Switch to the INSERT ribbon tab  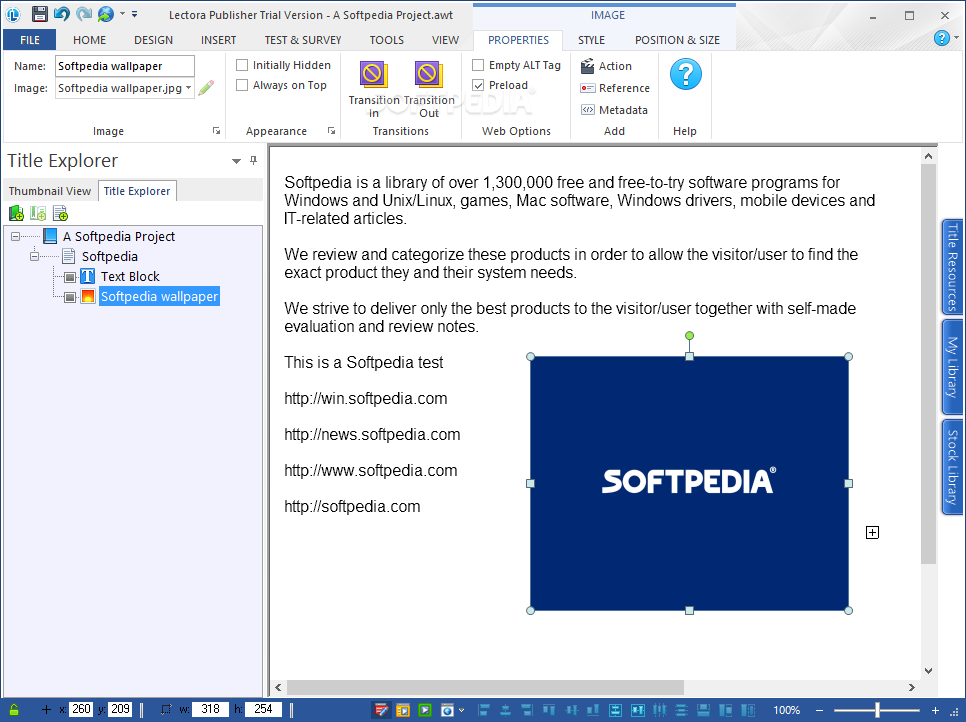pyautogui.click(x=218, y=40)
